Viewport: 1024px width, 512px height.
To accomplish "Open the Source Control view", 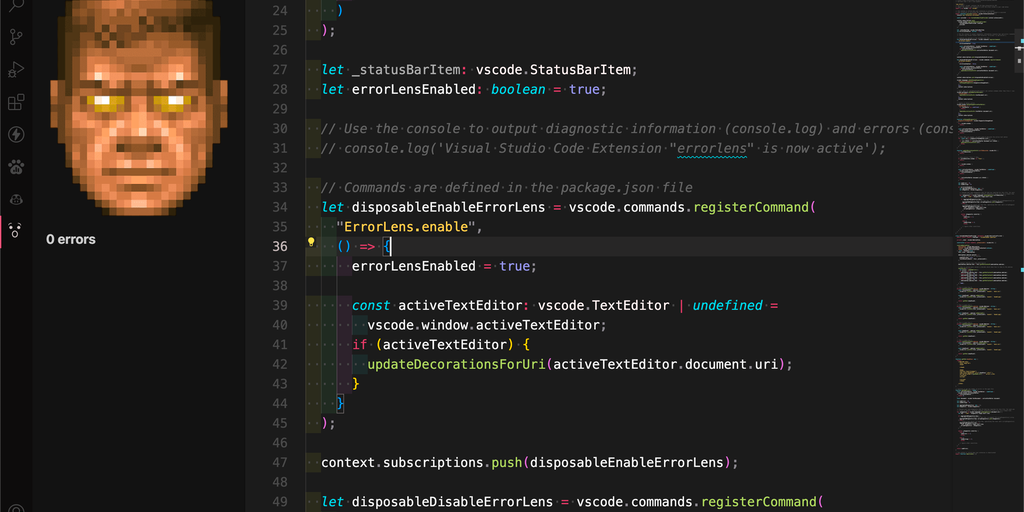I will [16, 38].
